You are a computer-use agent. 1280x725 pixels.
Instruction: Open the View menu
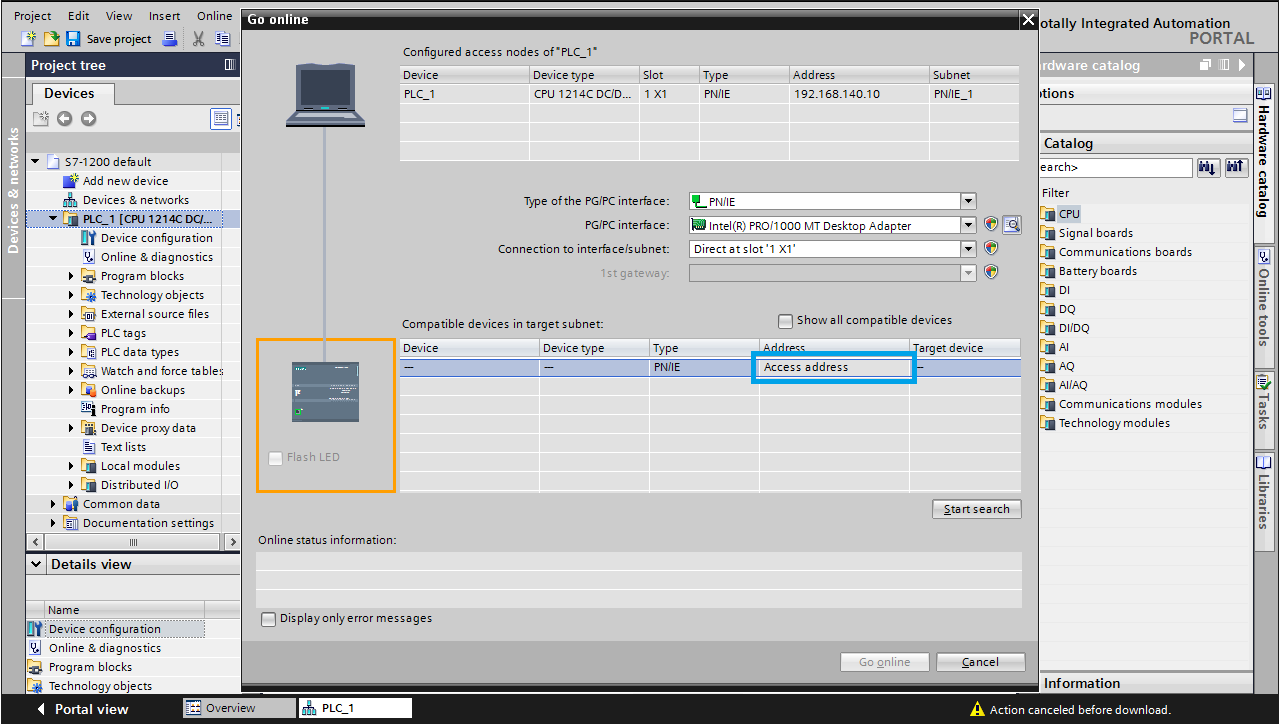point(119,16)
